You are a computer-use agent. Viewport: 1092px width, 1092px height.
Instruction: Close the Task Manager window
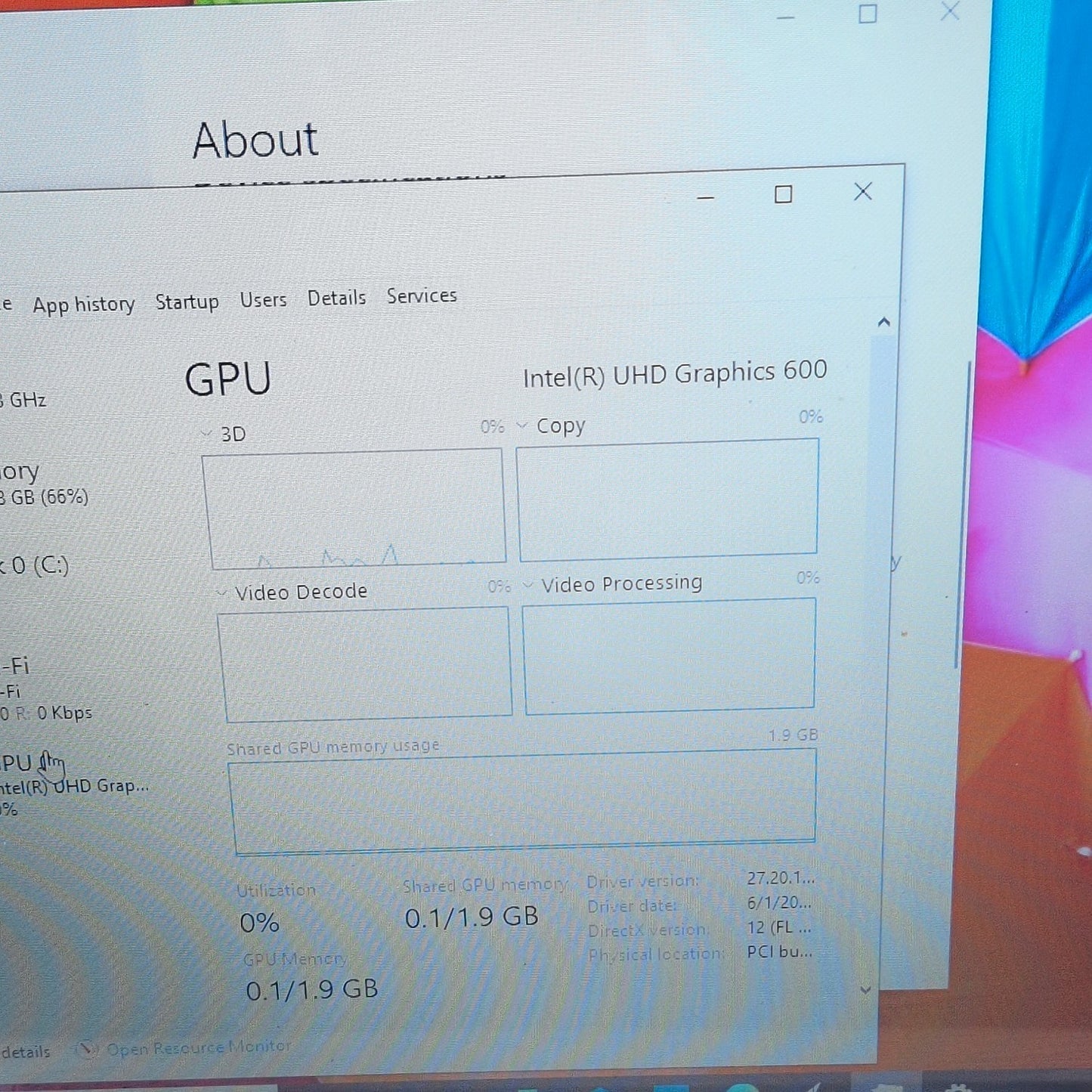pyautogui.click(x=863, y=192)
